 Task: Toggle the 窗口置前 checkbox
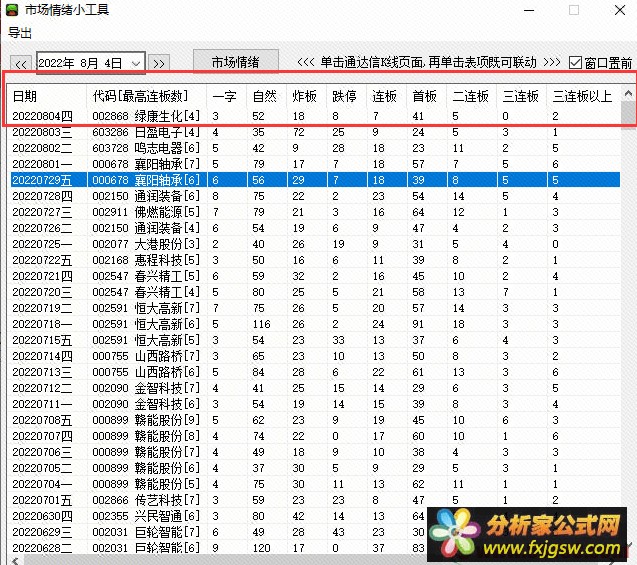tap(575, 63)
